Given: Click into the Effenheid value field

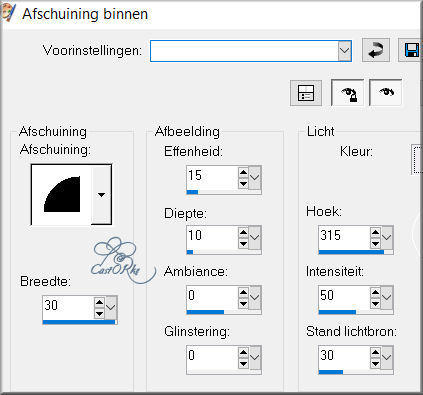Looking at the screenshot, I should pos(212,177).
